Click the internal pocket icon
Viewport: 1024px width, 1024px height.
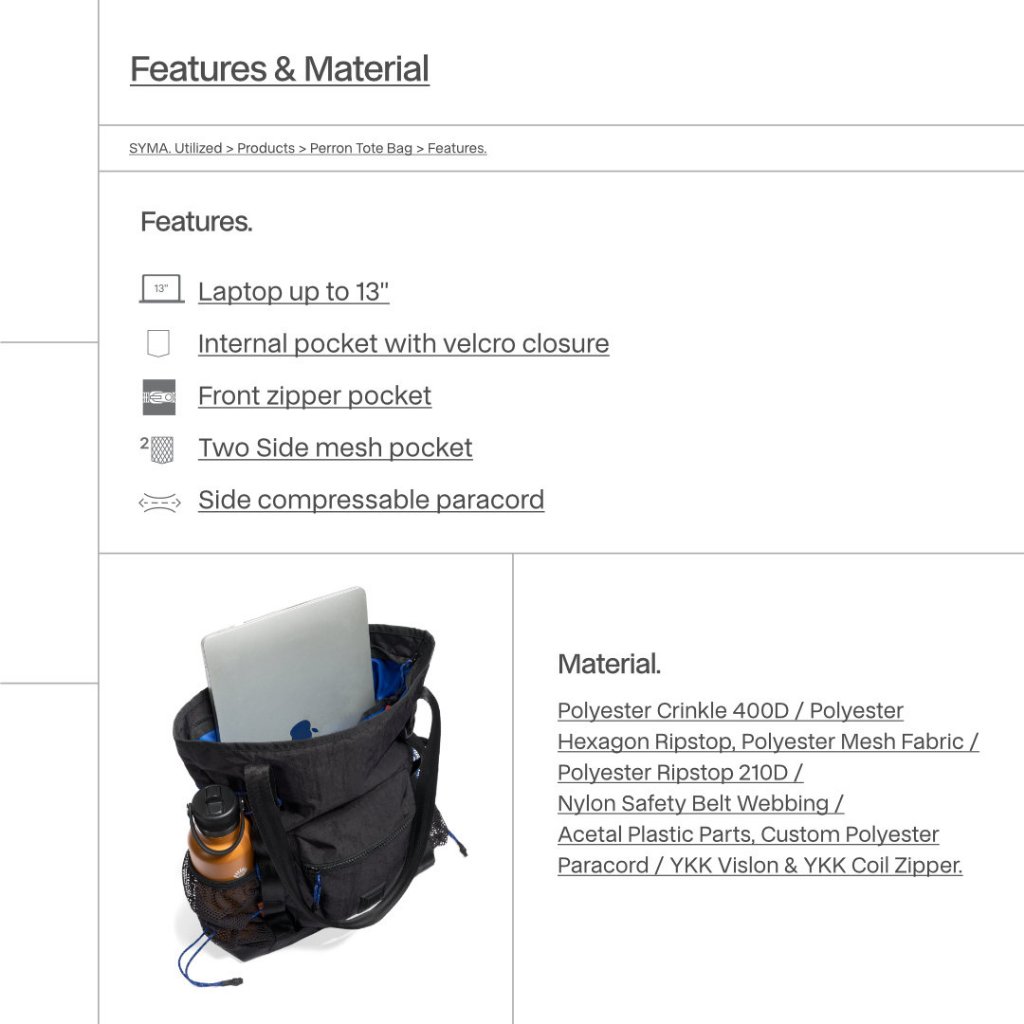pyautogui.click(x=158, y=344)
